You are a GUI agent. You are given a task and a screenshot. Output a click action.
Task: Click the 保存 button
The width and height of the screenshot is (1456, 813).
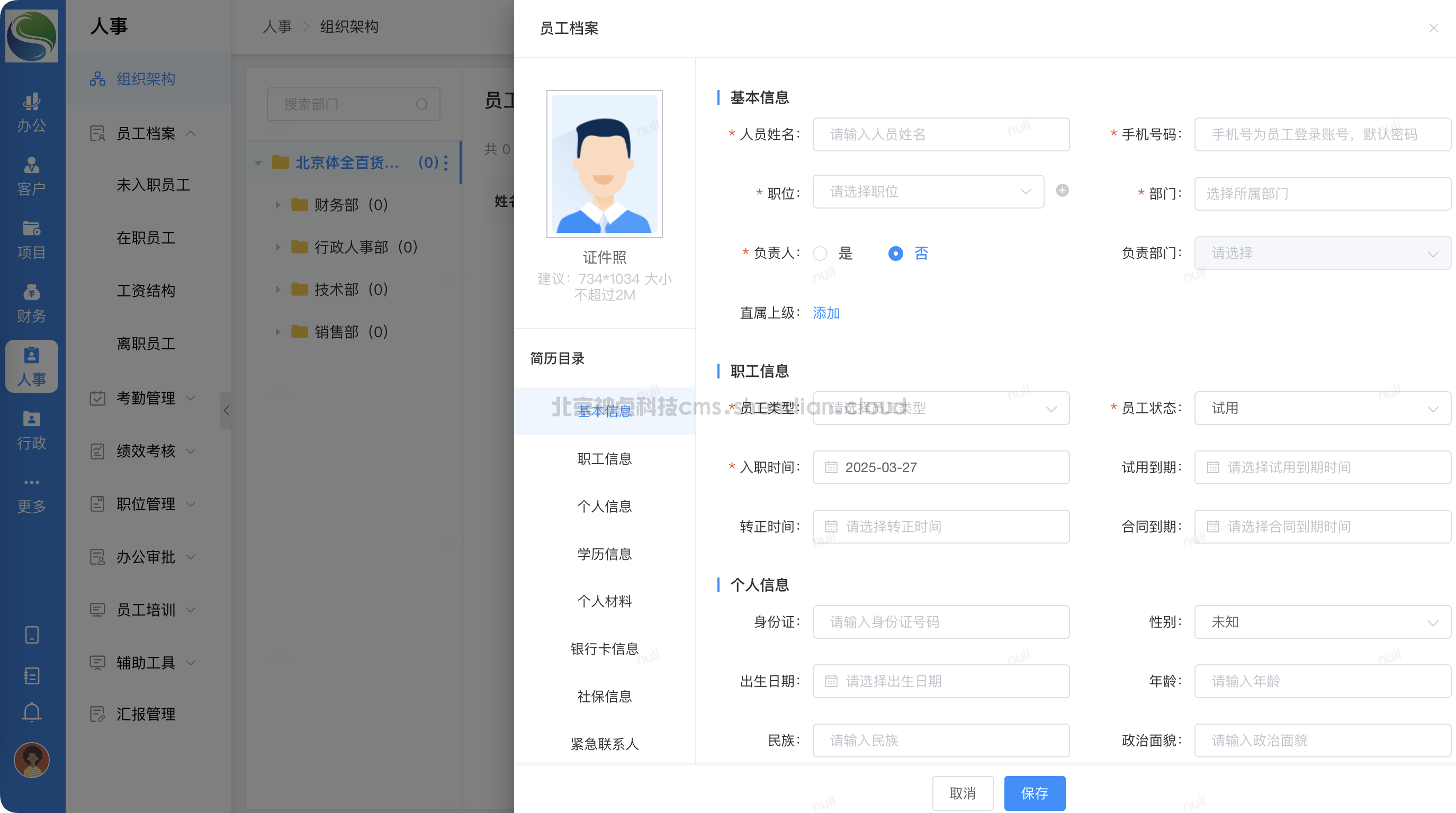tap(1035, 793)
